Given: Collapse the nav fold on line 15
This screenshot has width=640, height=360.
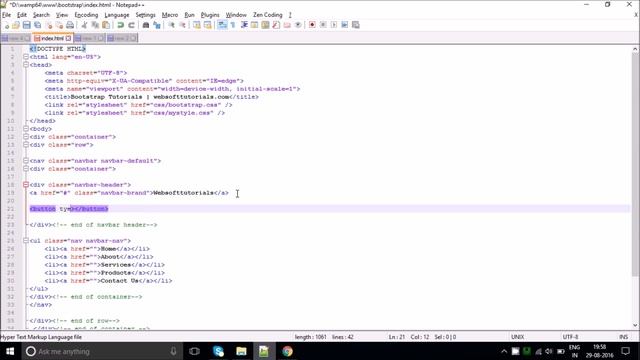Looking at the screenshot, I should pos(26,160).
